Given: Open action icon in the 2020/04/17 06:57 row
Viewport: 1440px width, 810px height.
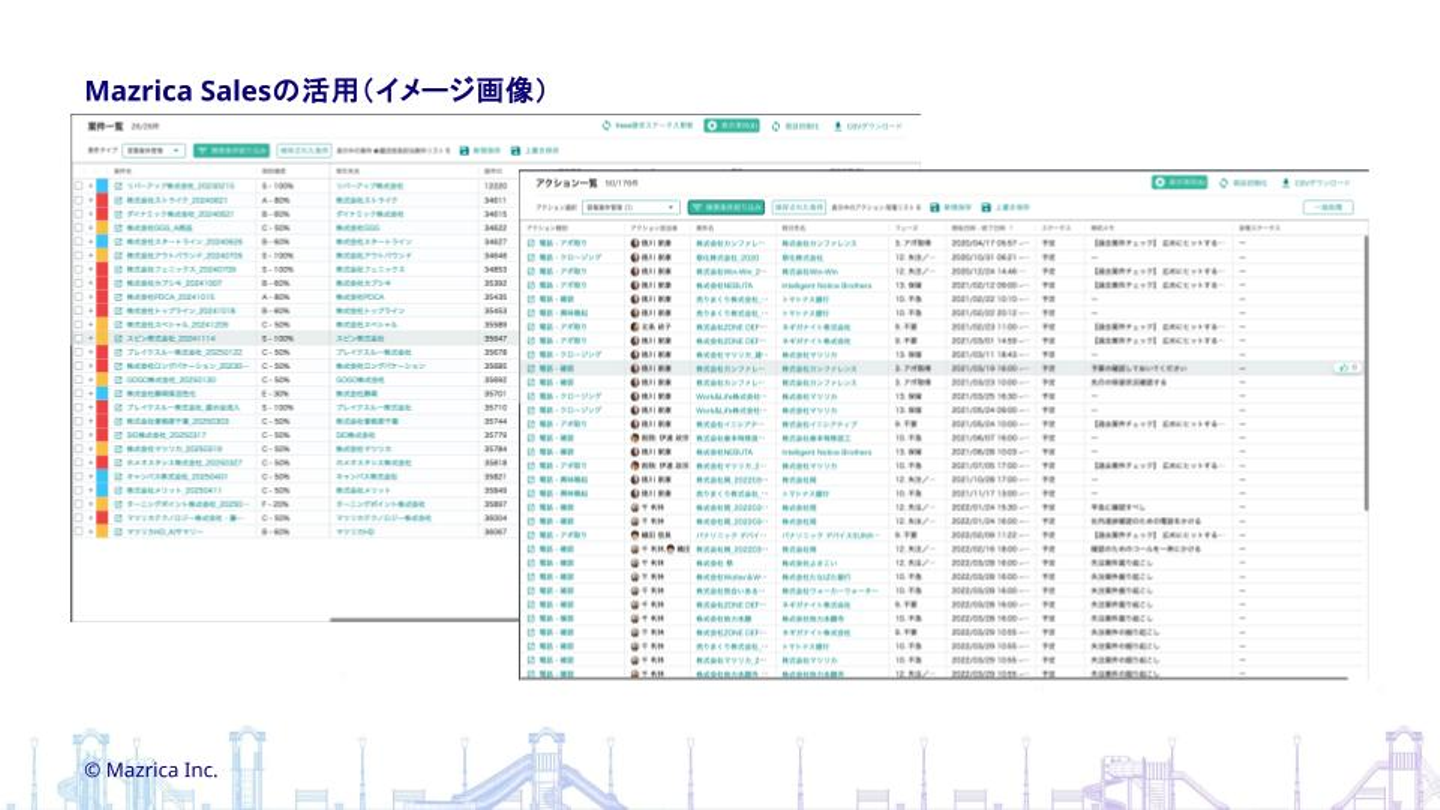Looking at the screenshot, I should click(x=531, y=243).
